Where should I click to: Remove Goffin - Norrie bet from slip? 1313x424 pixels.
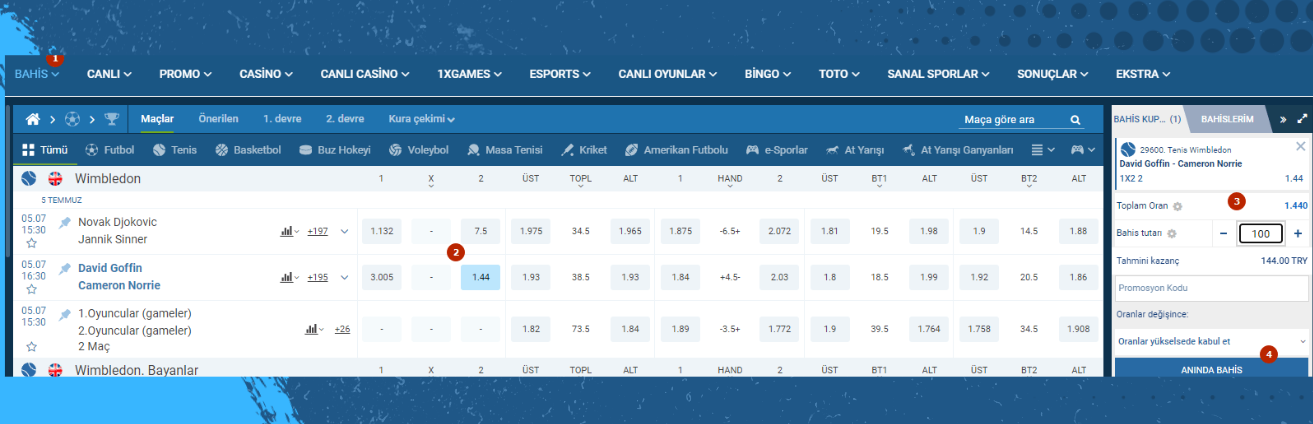[x=1300, y=146]
